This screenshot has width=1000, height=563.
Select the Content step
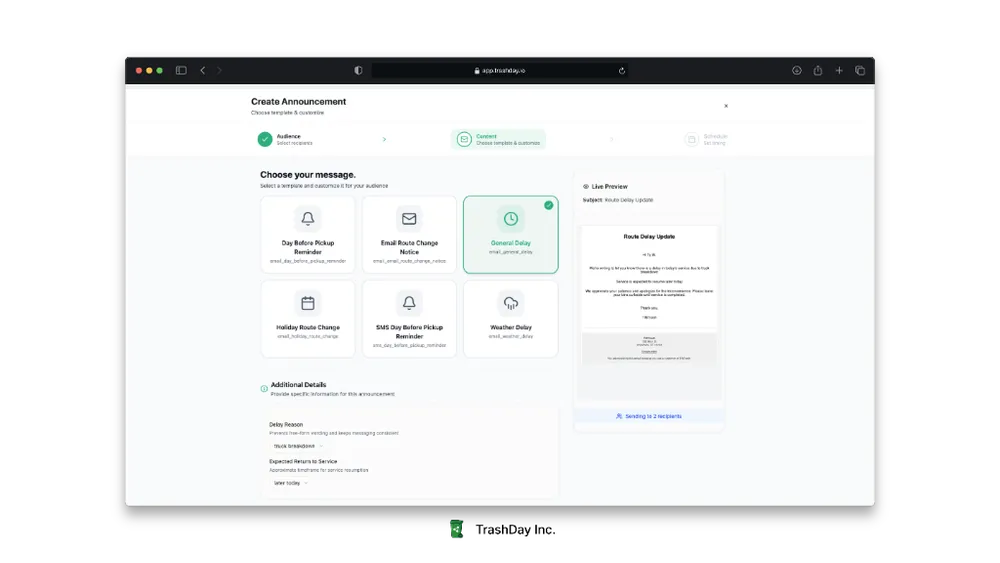tap(498, 139)
